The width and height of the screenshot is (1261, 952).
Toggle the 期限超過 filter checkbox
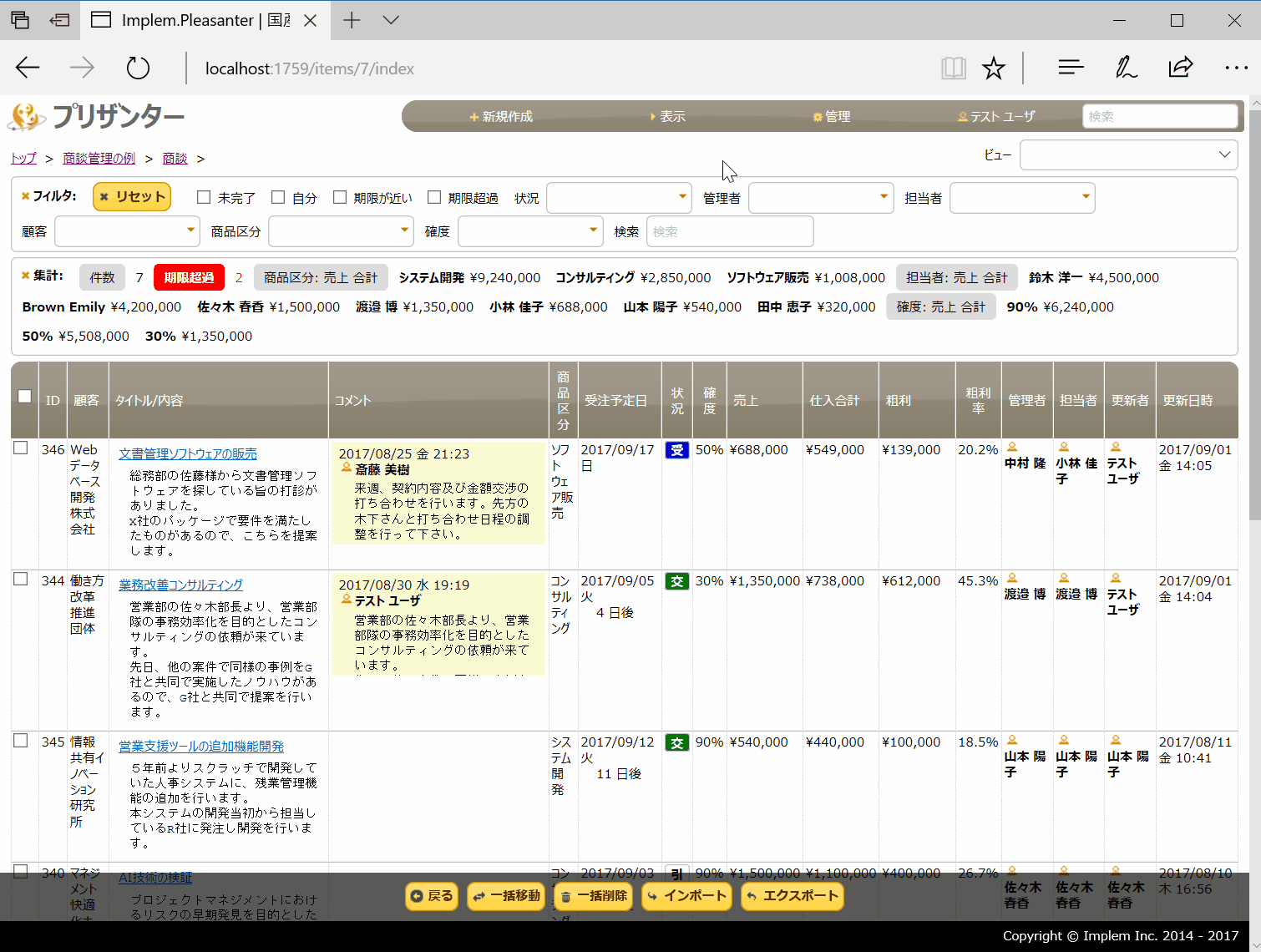tap(434, 198)
